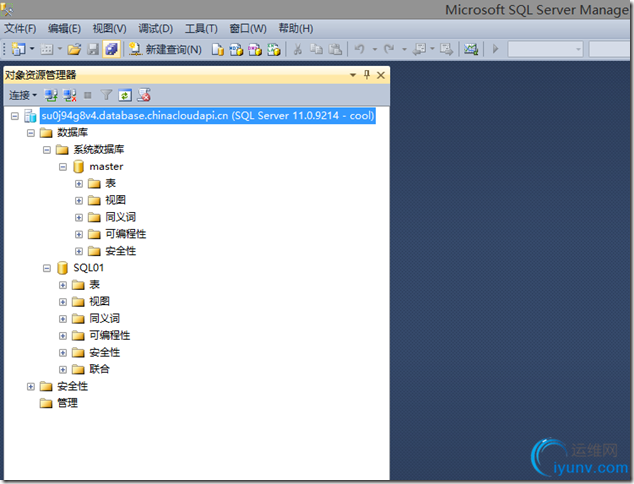Click the Save All icon

coord(111,49)
